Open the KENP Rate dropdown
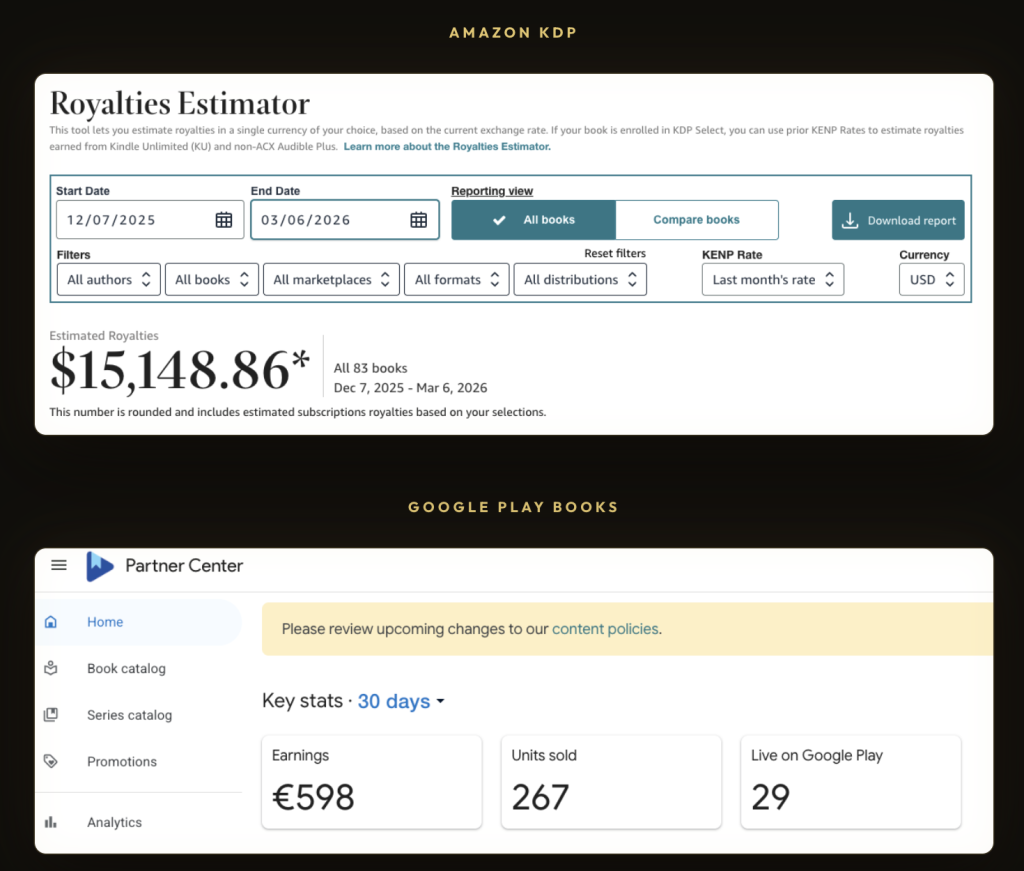The height and width of the screenshot is (871, 1024). pyautogui.click(x=772, y=280)
